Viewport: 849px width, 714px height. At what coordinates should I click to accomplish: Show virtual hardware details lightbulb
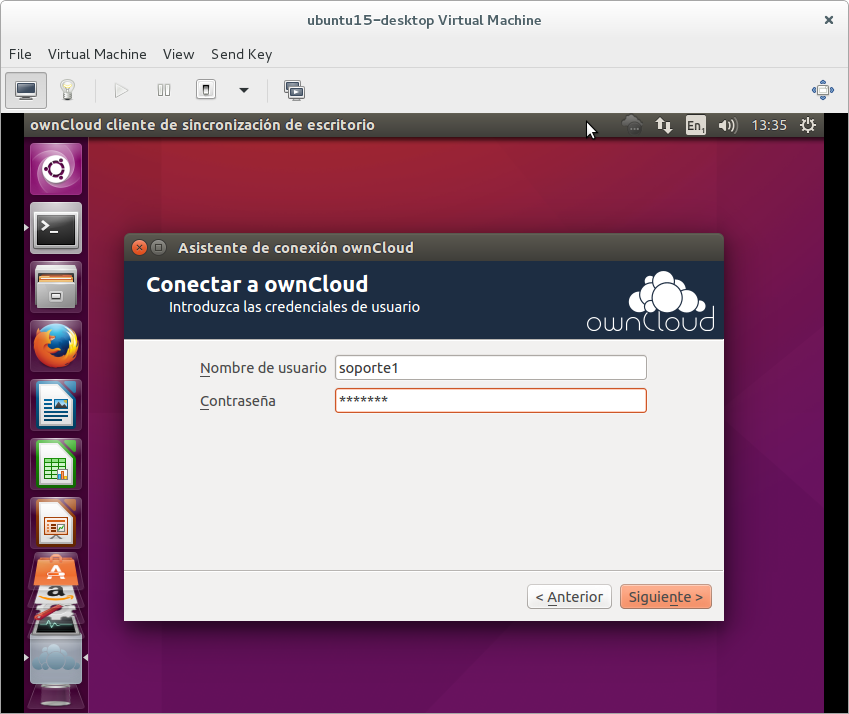coord(67,90)
